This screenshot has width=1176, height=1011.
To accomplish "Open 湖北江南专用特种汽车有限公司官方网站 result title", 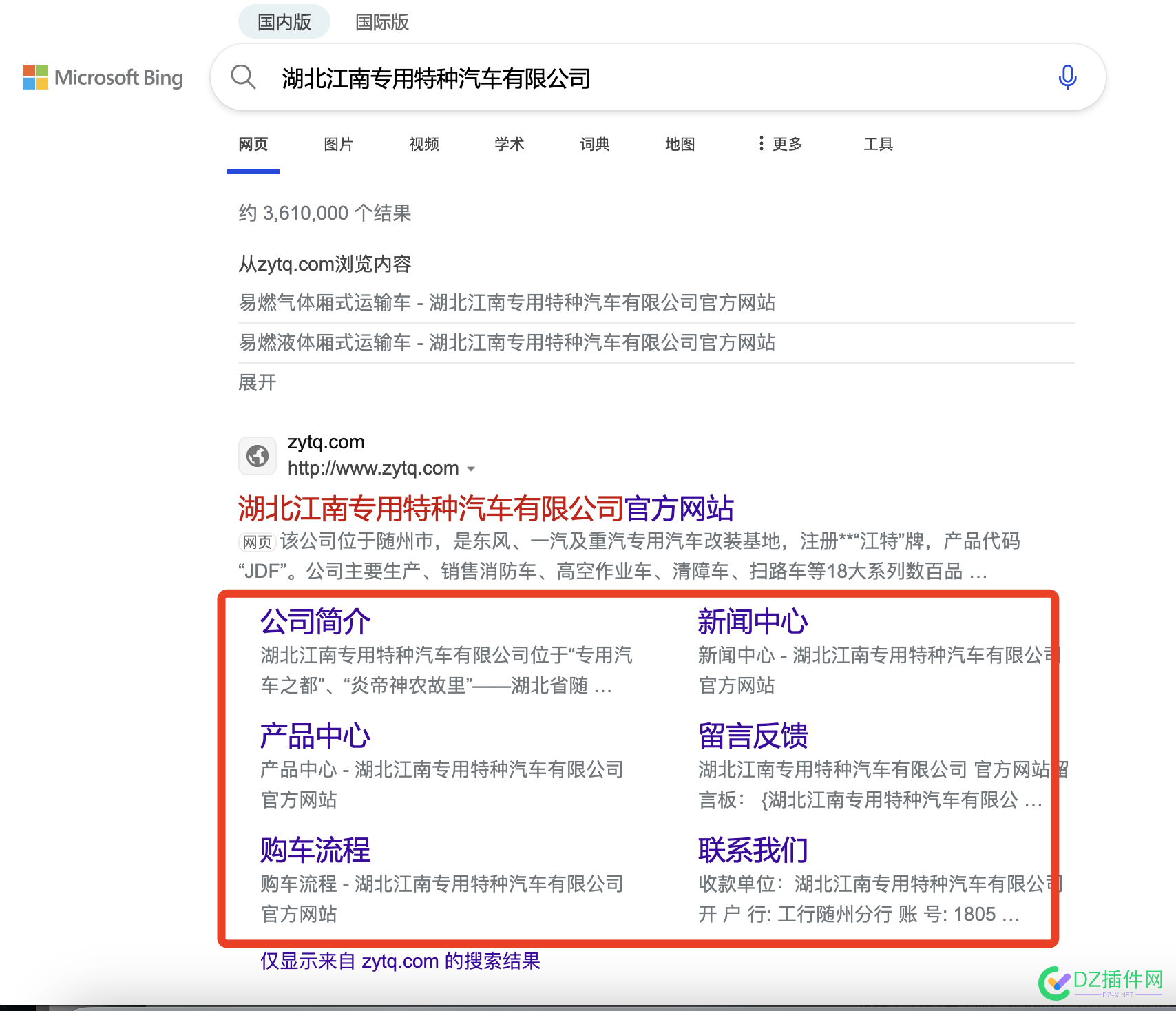I will pyautogui.click(x=486, y=509).
